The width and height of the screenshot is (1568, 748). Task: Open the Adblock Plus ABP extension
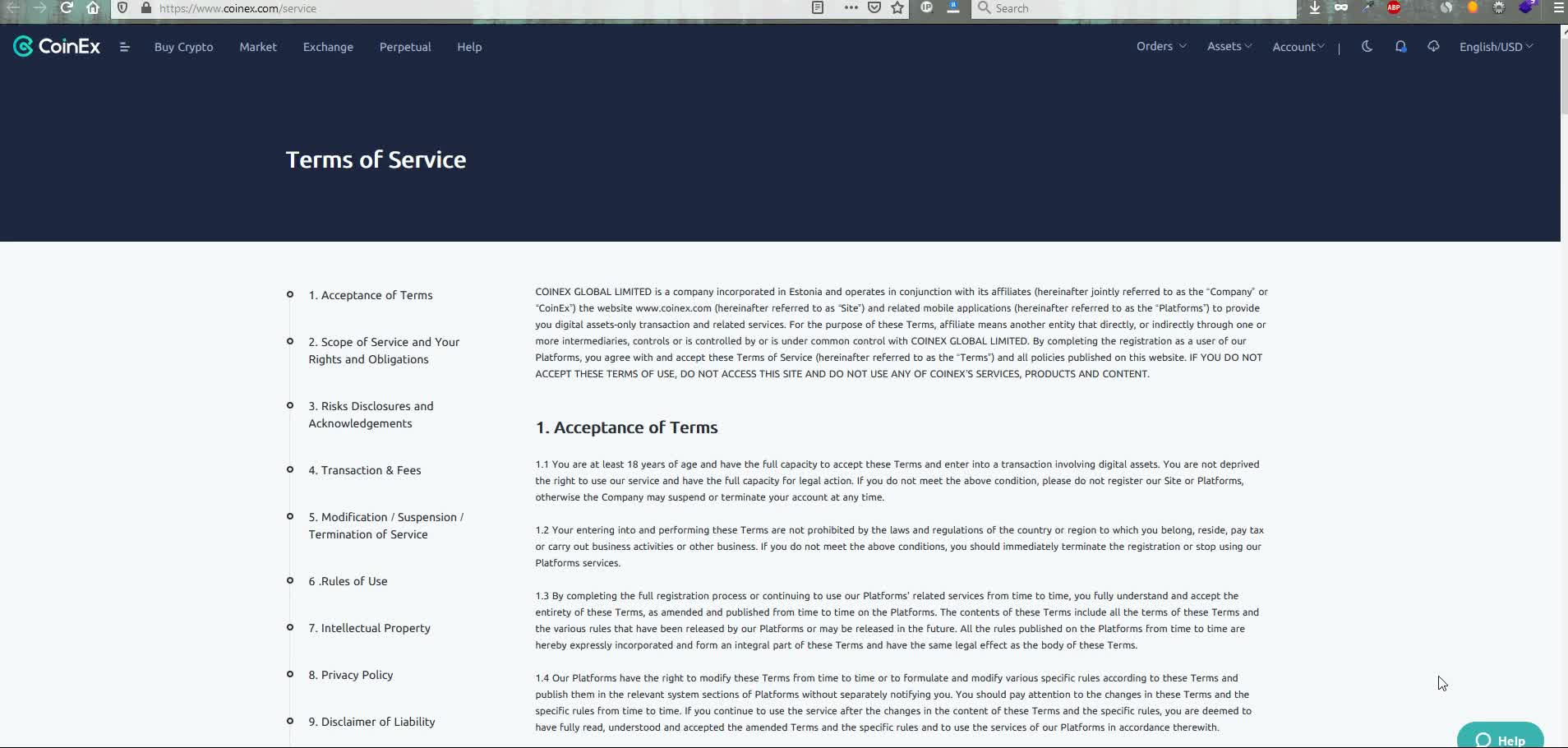[1394, 7]
